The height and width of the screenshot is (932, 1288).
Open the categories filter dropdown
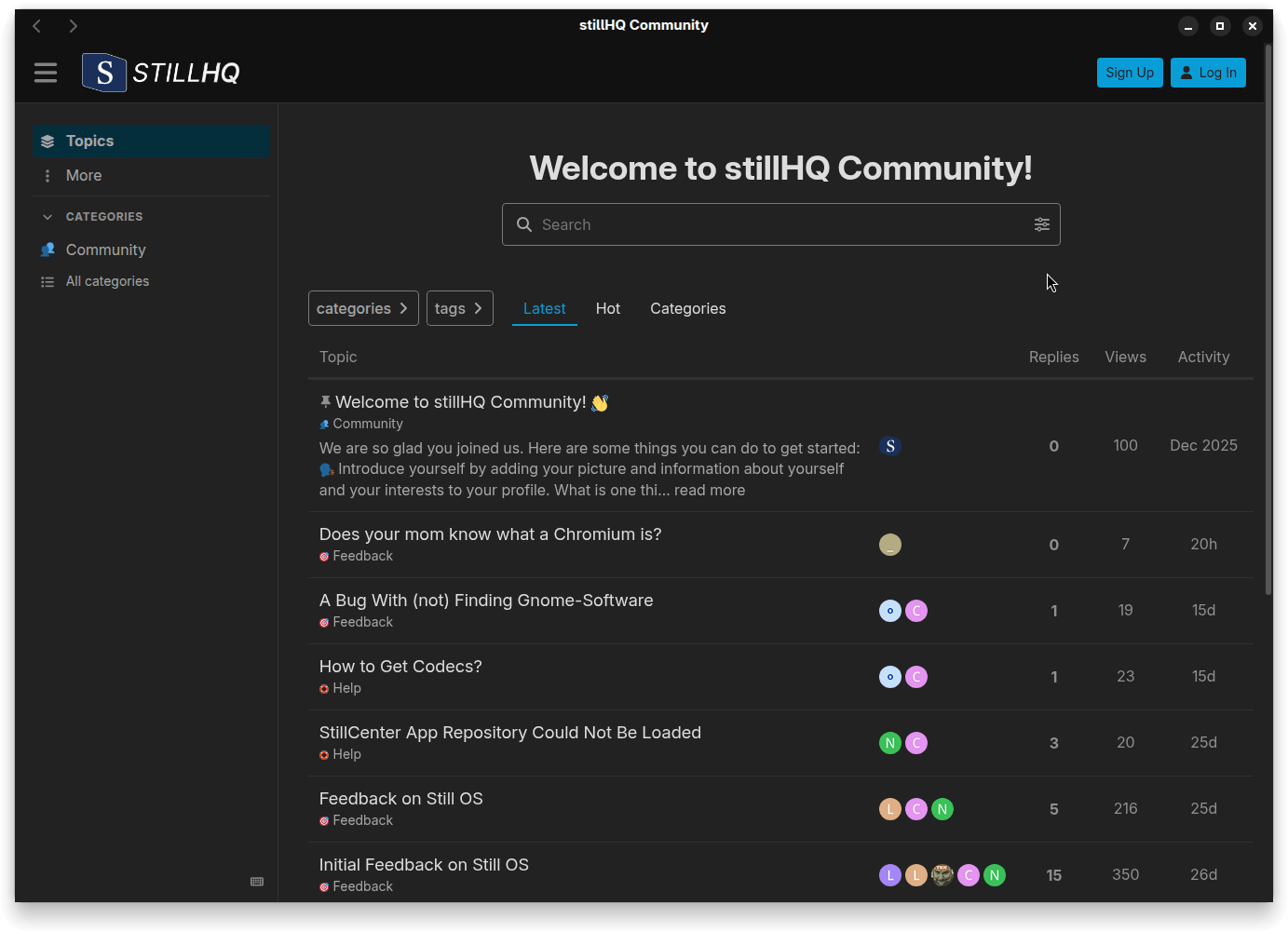coord(363,308)
